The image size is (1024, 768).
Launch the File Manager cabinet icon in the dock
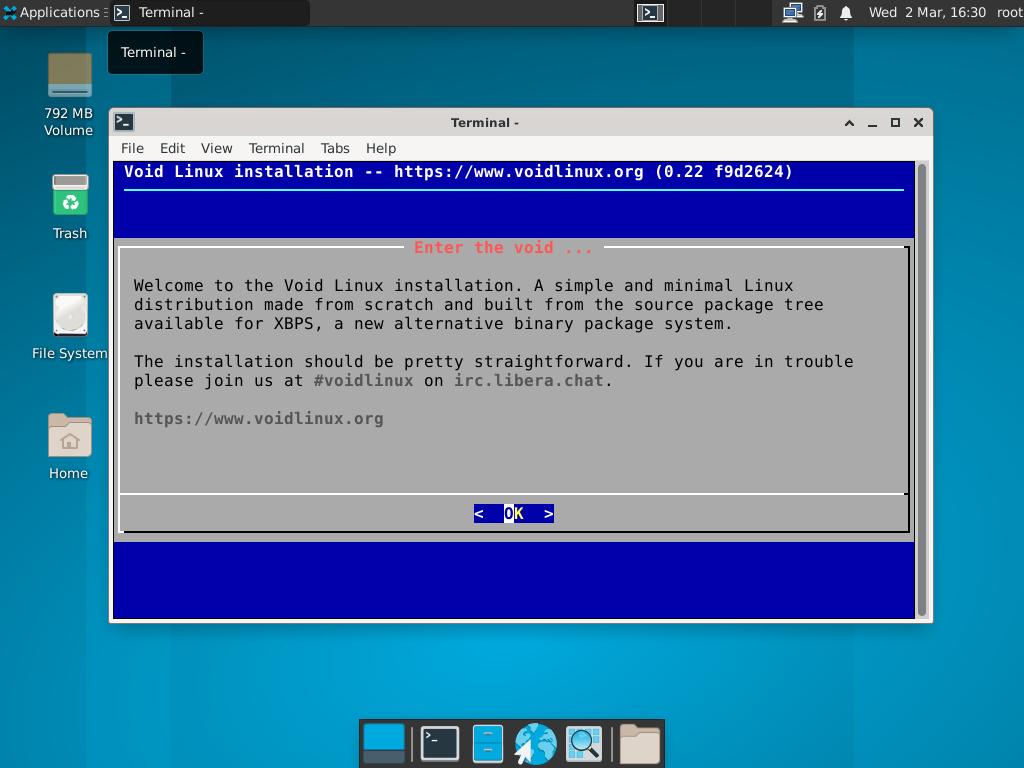487,743
